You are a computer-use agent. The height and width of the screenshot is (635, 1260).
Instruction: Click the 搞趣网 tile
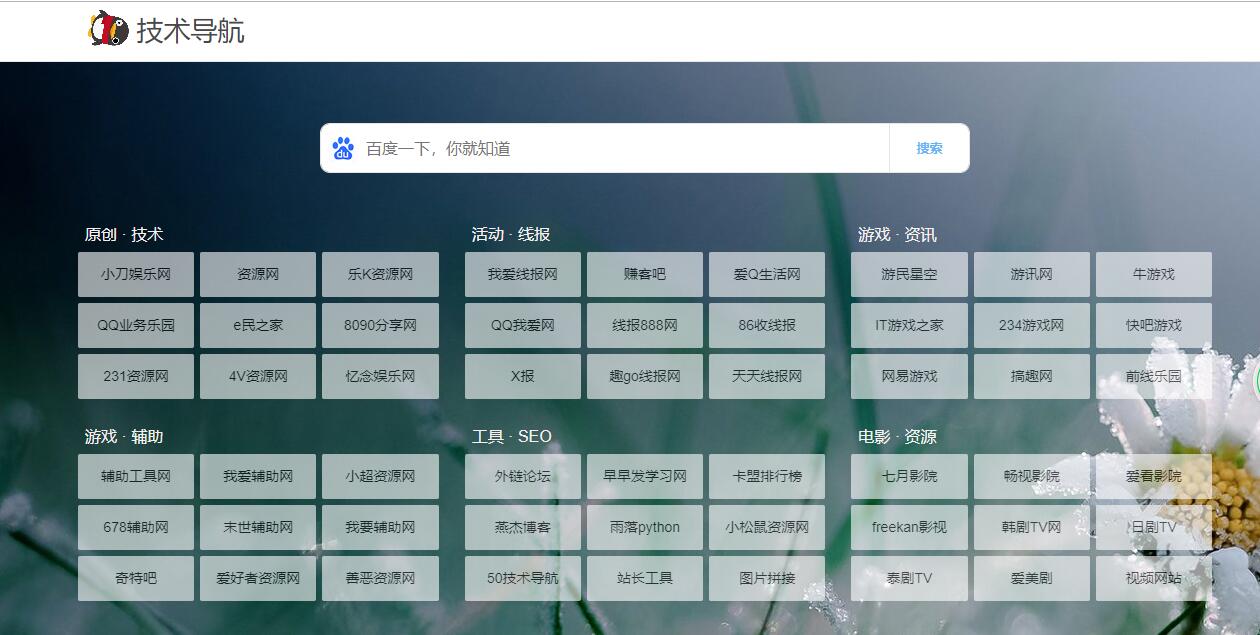tap(1031, 376)
